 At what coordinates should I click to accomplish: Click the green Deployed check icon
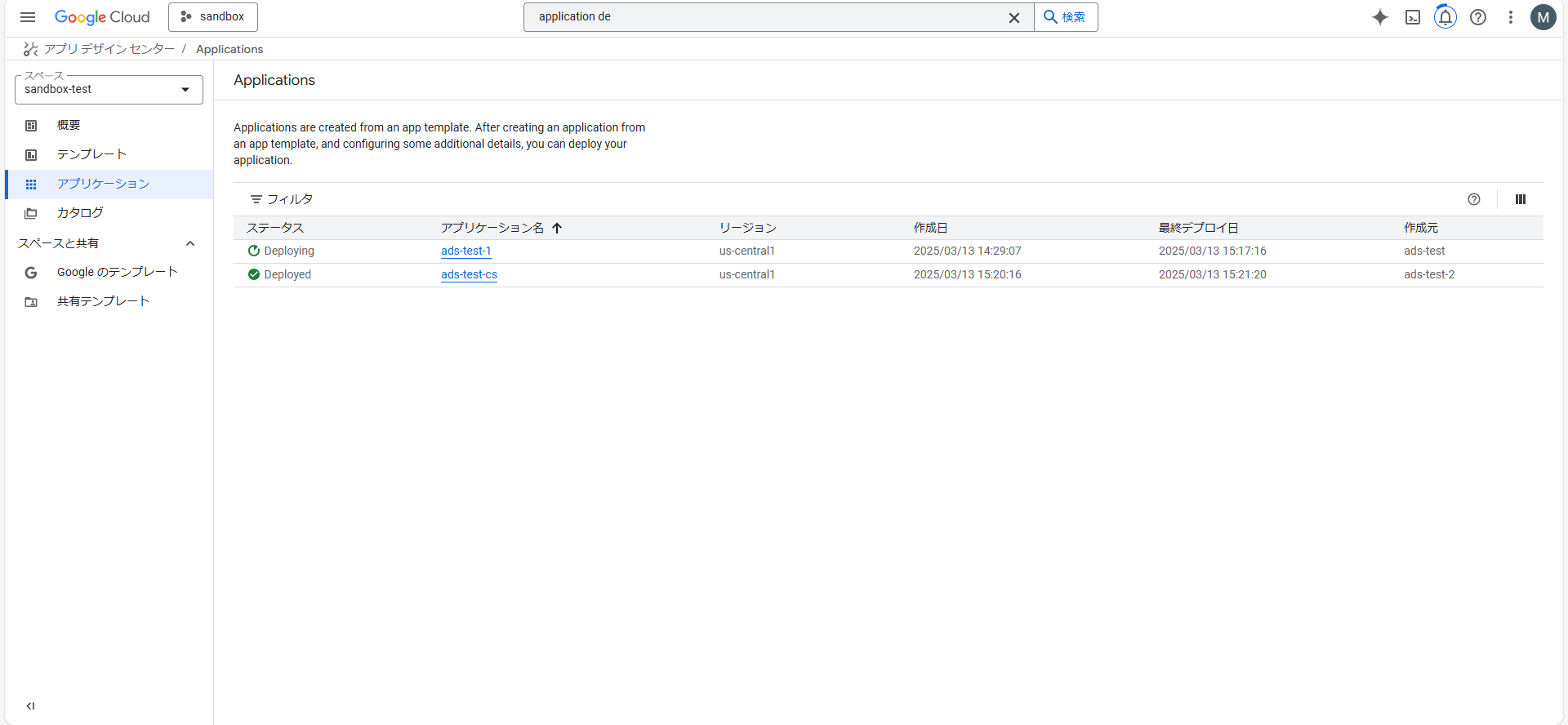(254, 274)
